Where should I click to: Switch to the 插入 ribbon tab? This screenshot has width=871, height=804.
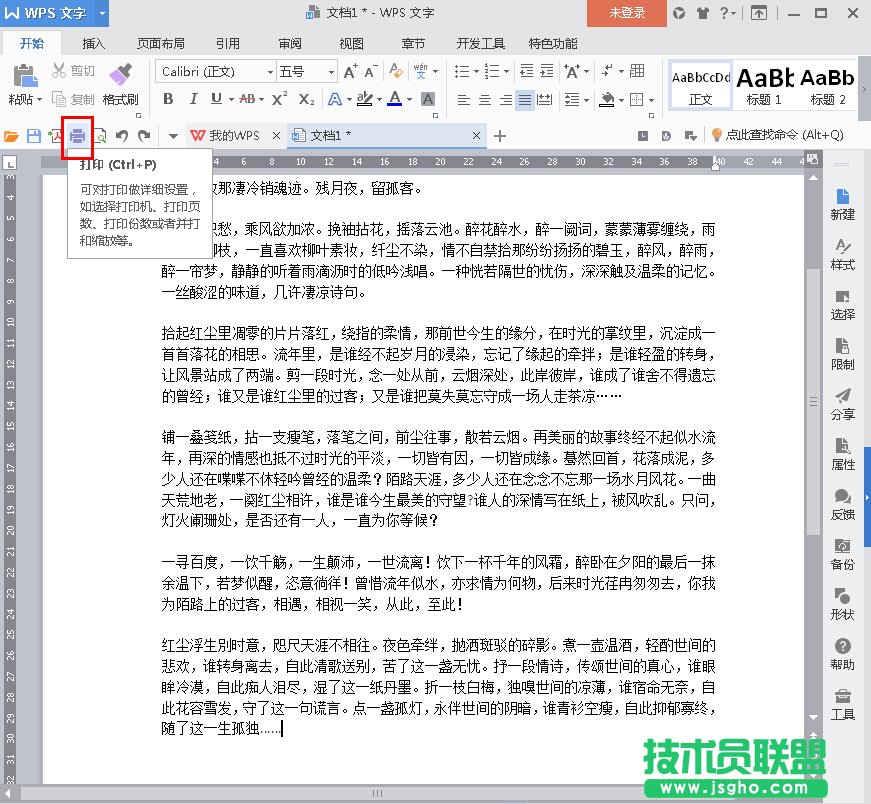click(x=94, y=44)
